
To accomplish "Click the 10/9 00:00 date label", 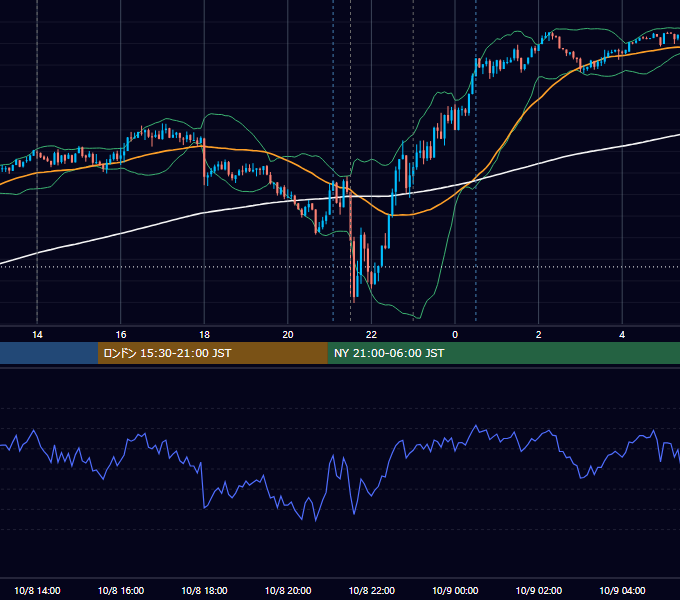I will point(455,590).
